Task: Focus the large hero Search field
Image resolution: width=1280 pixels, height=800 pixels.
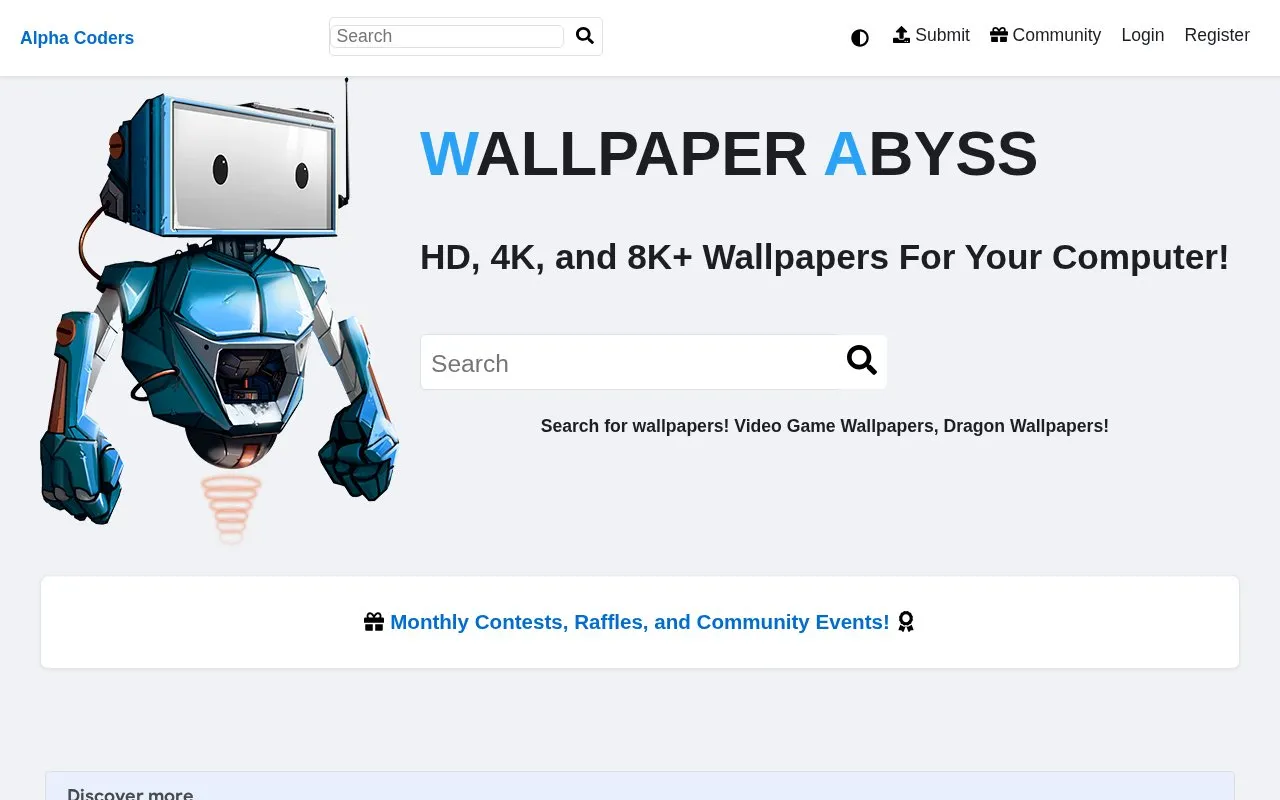Action: click(x=630, y=362)
